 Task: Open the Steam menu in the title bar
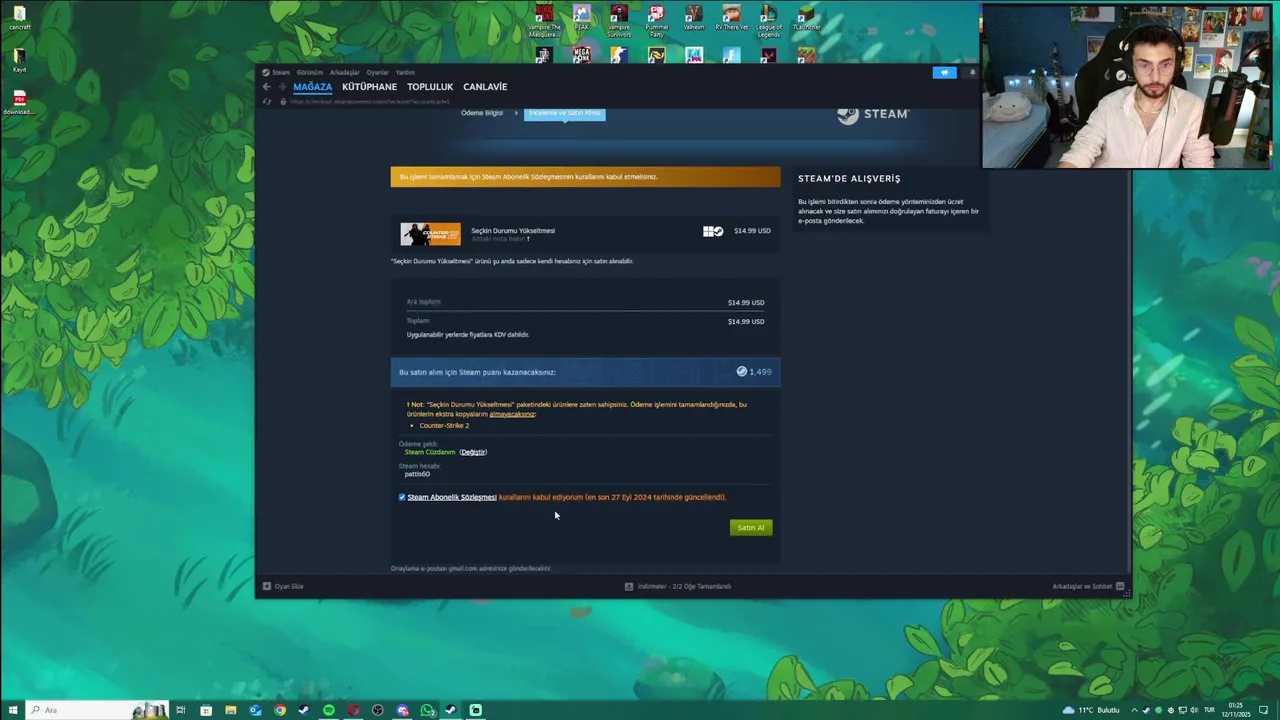coord(276,72)
